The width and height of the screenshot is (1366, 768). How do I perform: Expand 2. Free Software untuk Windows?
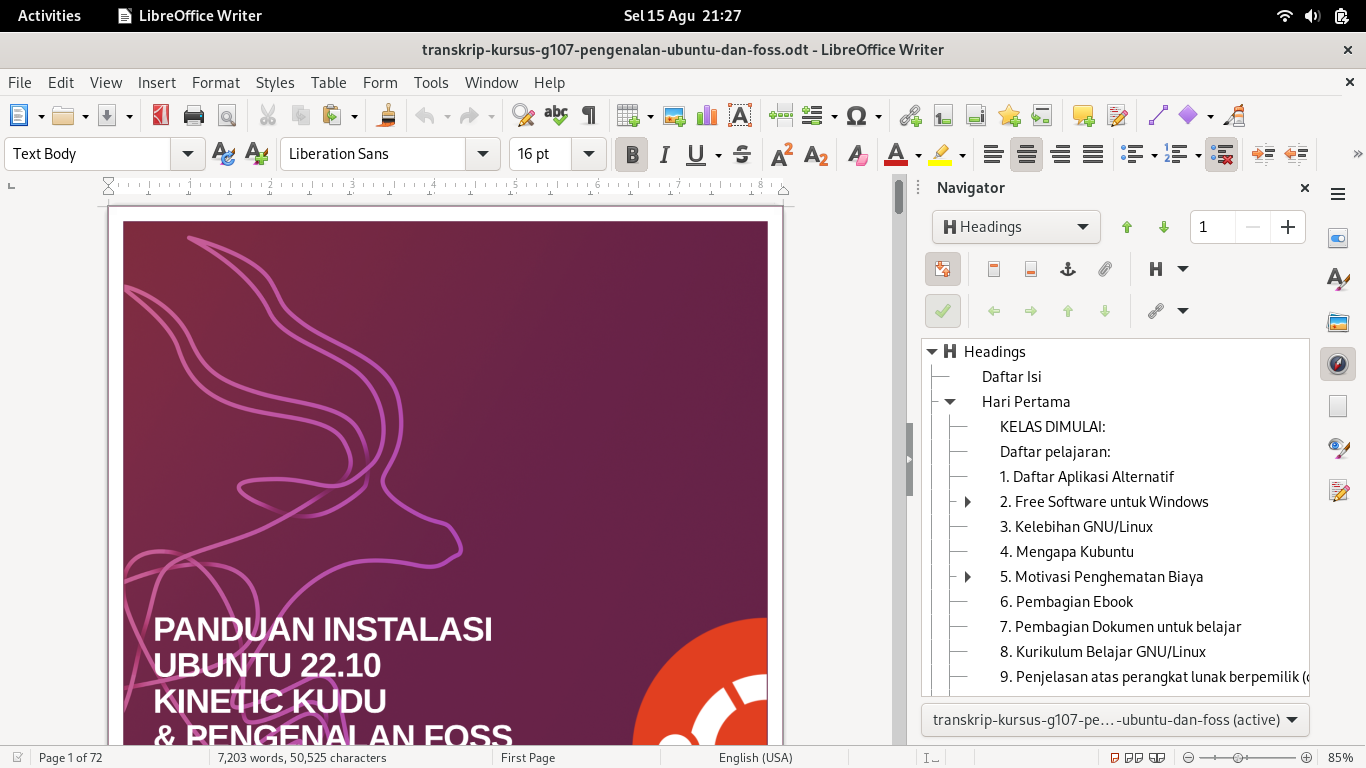[x=967, y=502]
